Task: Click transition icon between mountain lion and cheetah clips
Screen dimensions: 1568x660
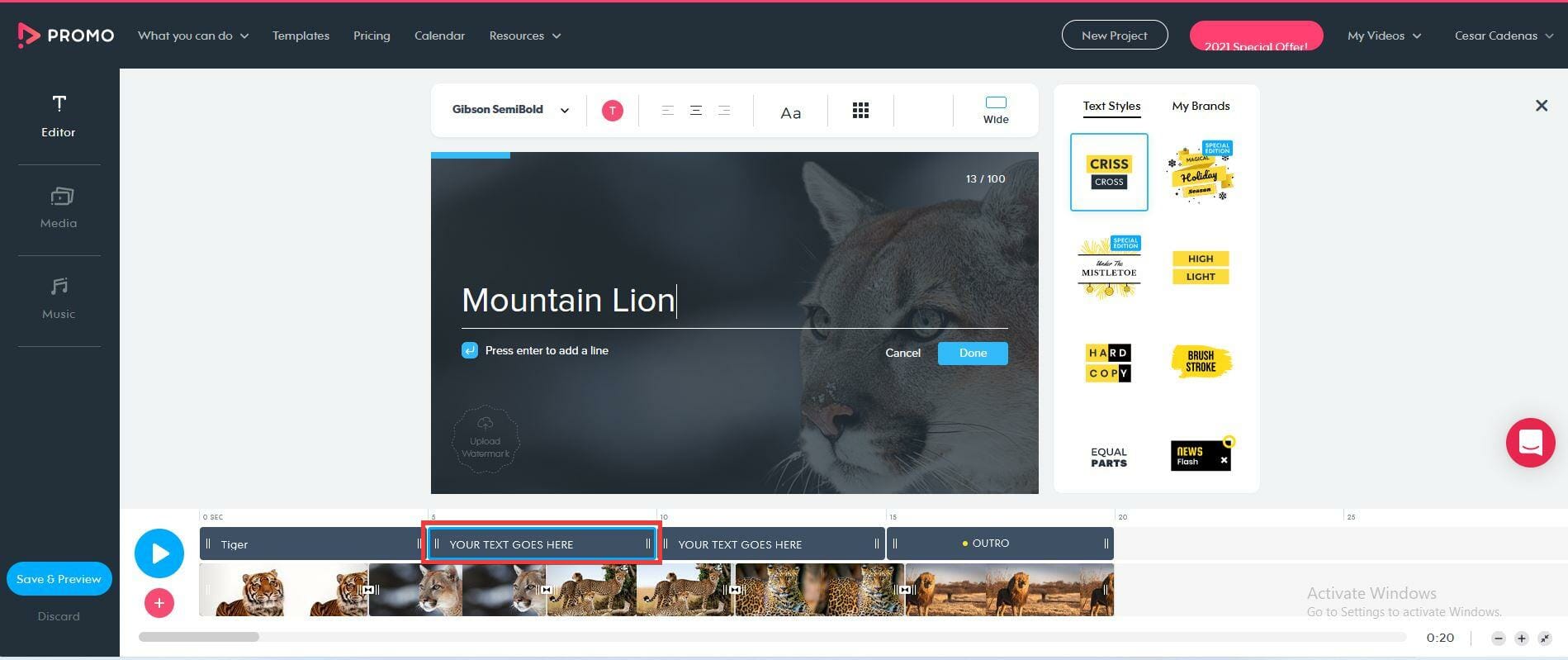Action: 546,590
